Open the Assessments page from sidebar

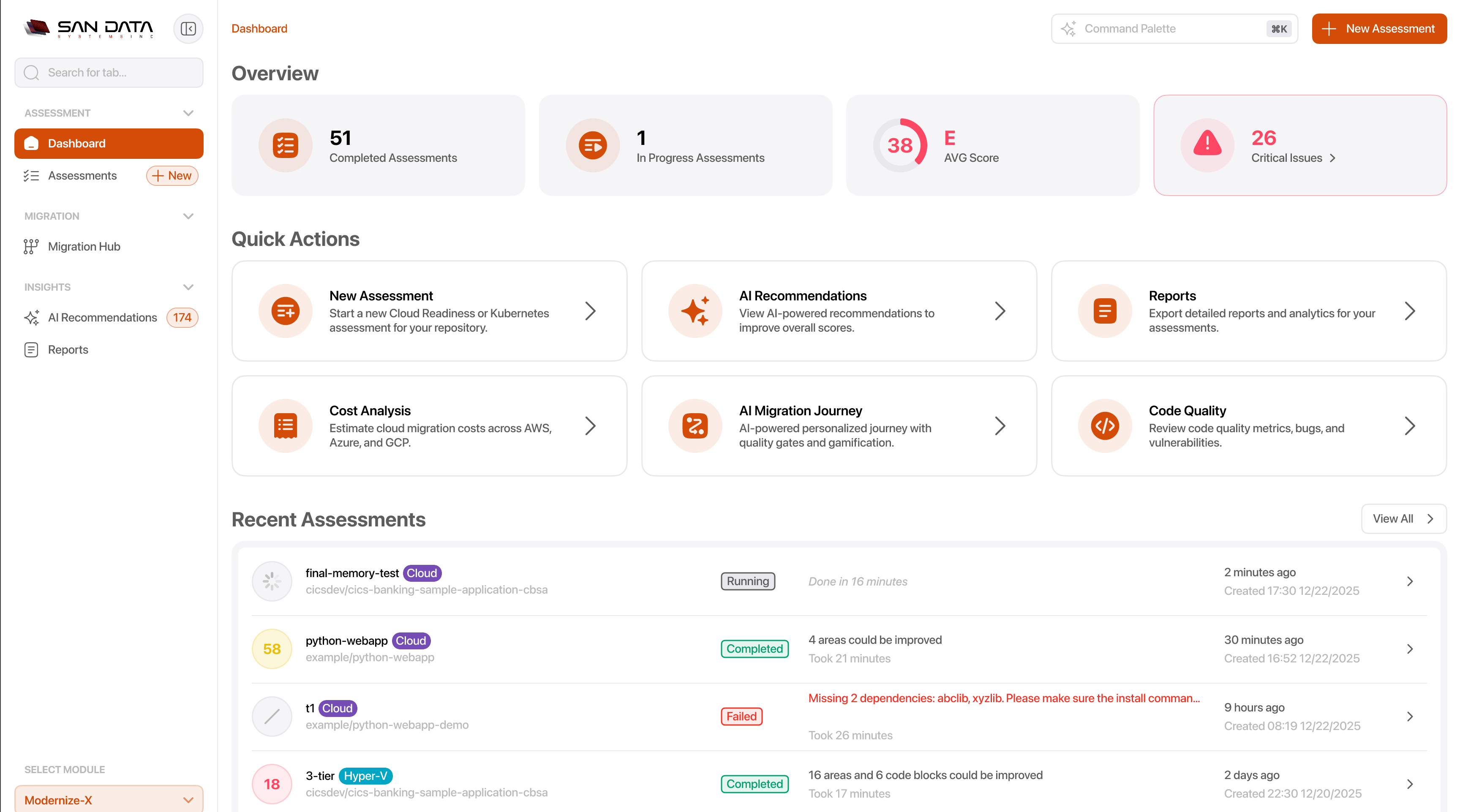(x=83, y=176)
